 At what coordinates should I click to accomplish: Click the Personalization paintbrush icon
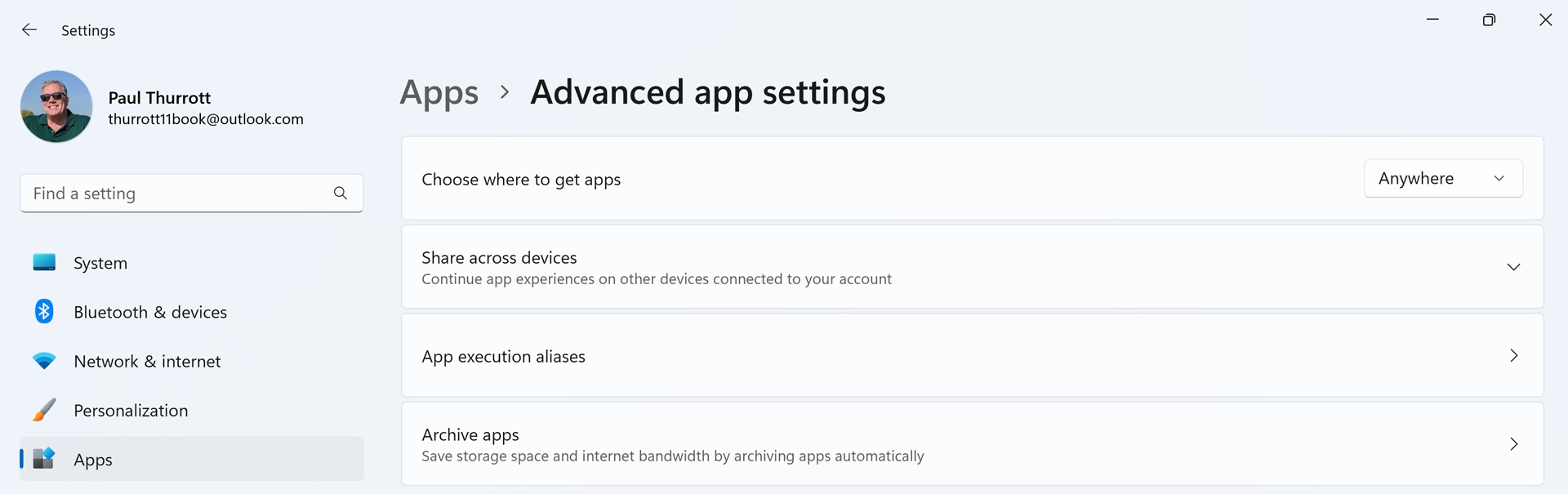pos(44,410)
